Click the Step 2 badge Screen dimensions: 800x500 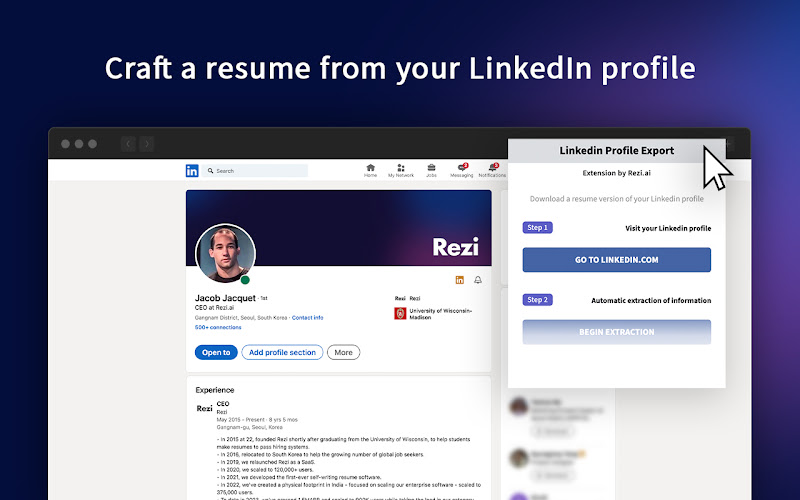537,299
